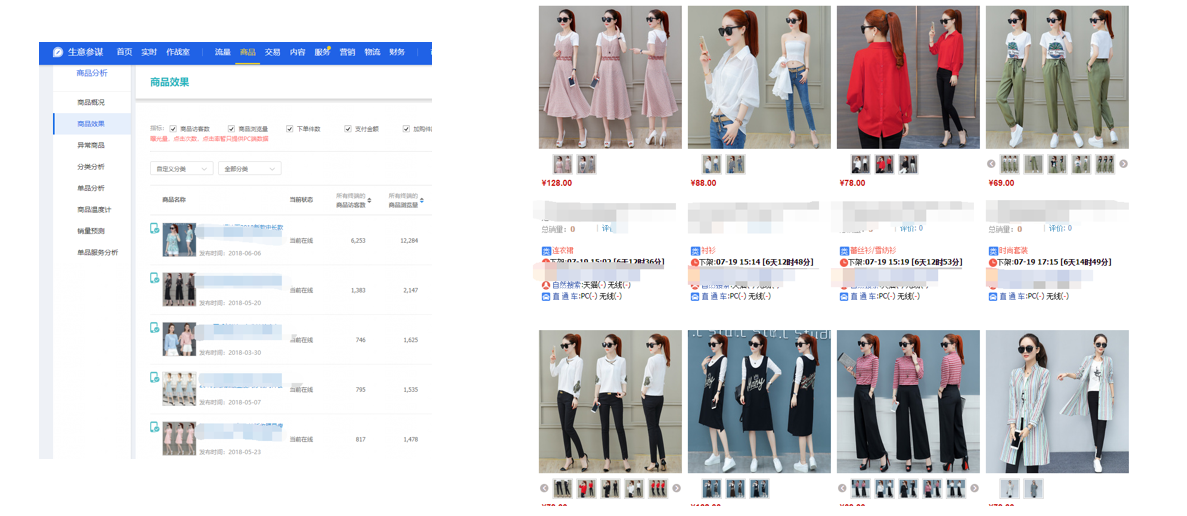Toggle the 支付金额 checkbox

[348, 129]
